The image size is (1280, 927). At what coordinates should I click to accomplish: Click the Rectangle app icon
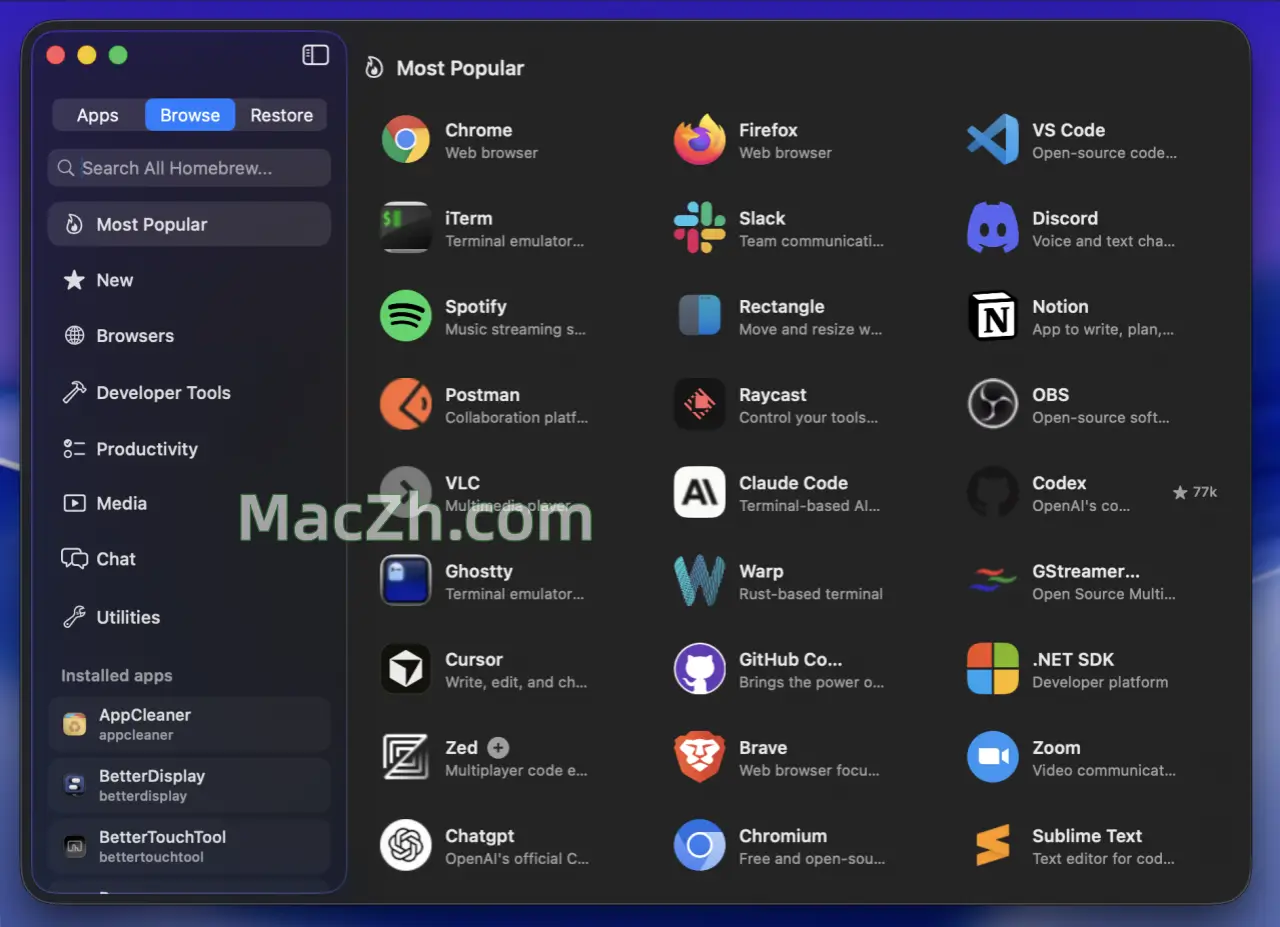click(700, 316)
